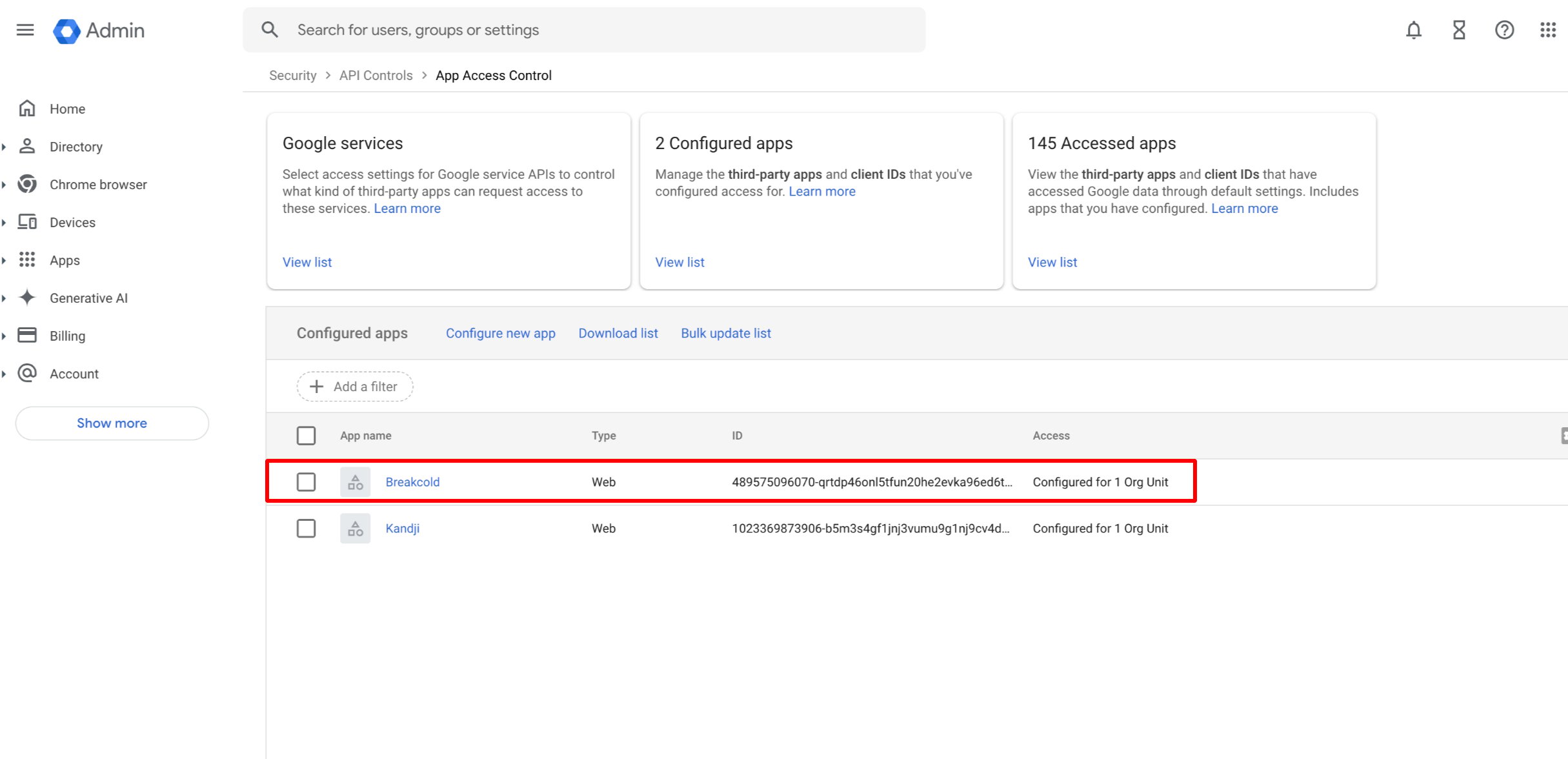Image resolution: width=1568 pixels, height=759 pixels.
Task: Select the Kandji row checkbox
Action: click(x=306, y=529)
